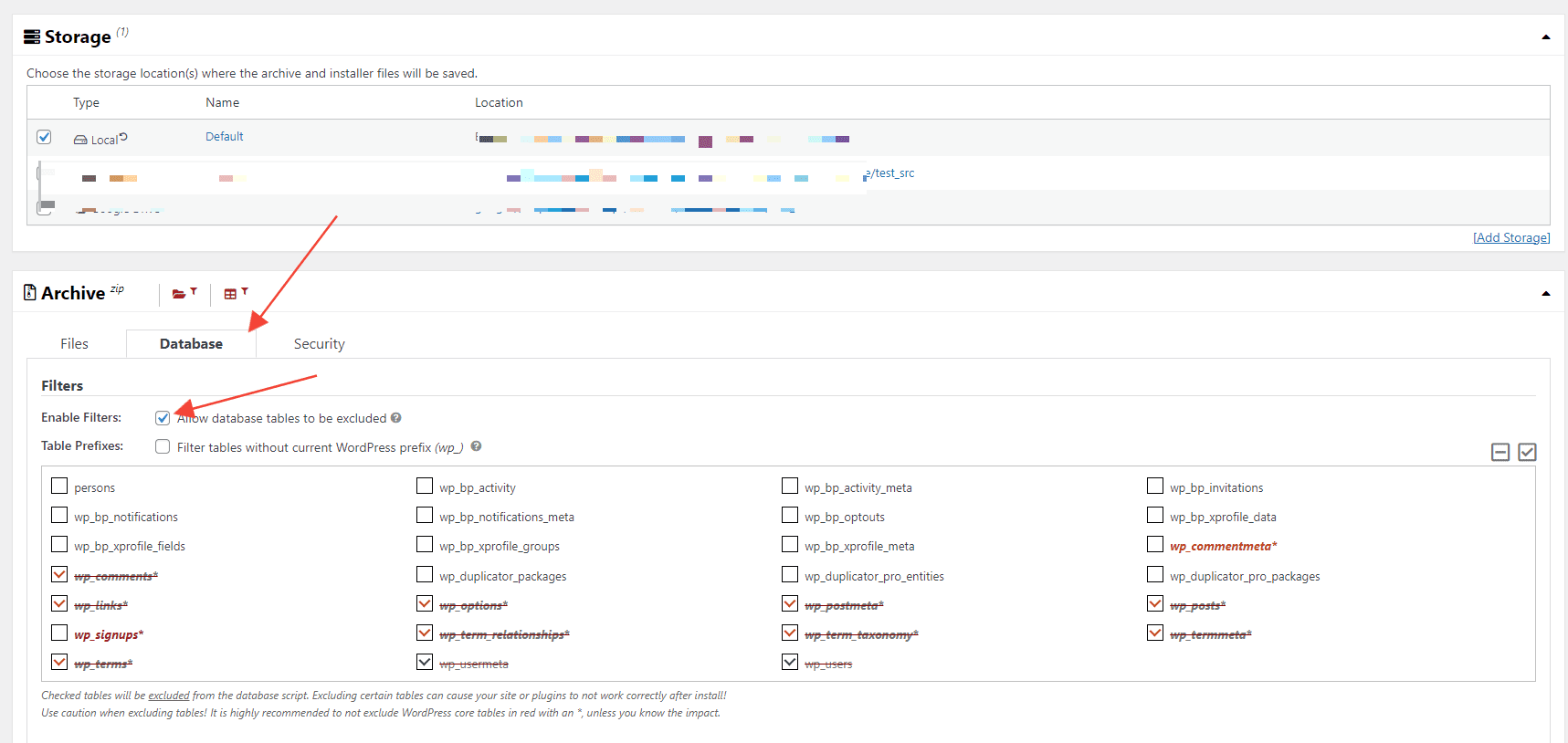The height and width of the screenshot is (743, 1568).
Task: Open help icon beside database exclusion option
Action: 396,418
